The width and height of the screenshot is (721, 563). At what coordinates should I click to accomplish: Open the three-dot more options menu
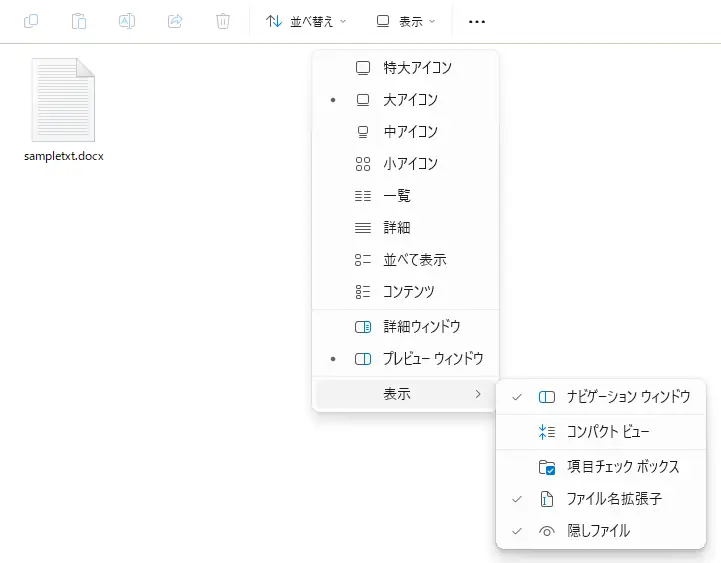(x=477, y=22)
